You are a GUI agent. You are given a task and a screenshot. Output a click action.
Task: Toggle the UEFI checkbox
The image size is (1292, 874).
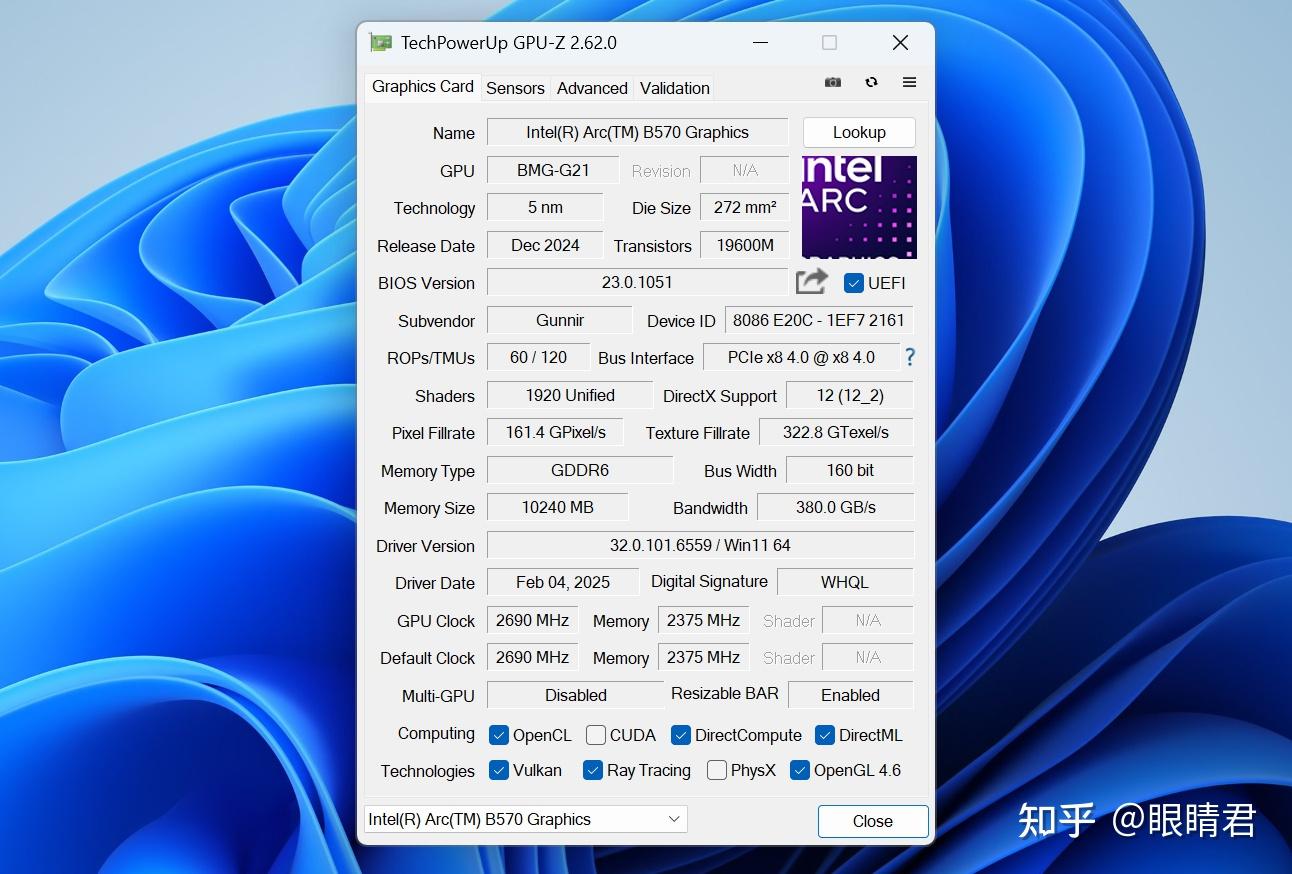[853, 283]
